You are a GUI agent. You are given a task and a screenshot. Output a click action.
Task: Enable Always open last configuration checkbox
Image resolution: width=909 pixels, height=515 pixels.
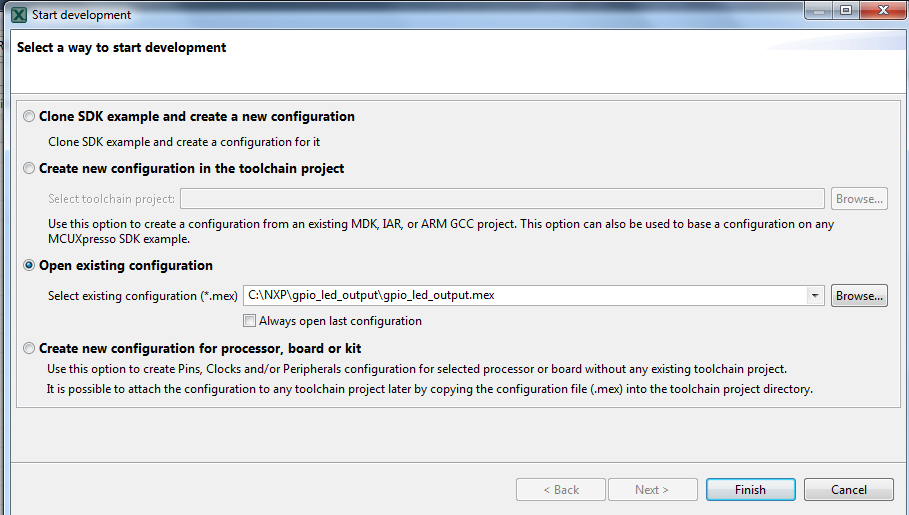coord(249,321)
